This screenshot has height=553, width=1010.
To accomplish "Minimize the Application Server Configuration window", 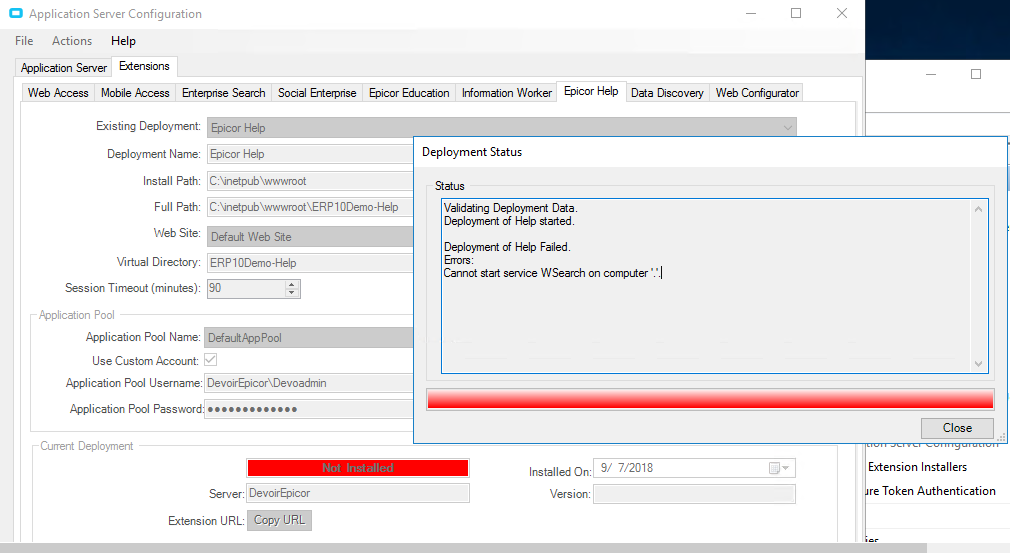I will pos(751,14).
